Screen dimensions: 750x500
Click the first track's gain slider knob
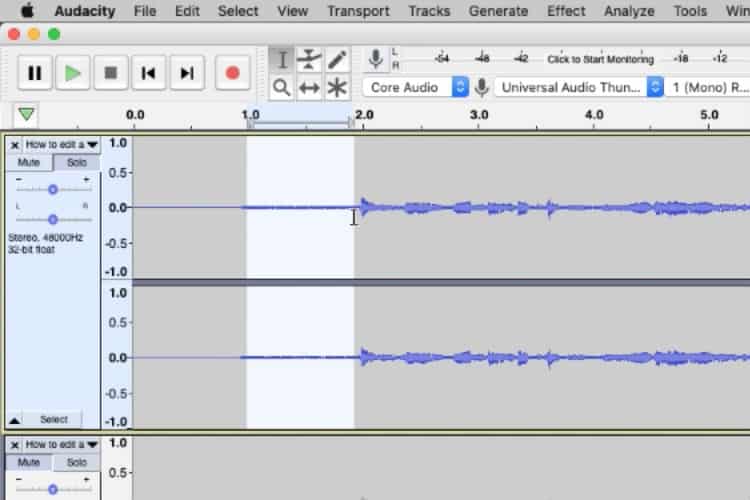[53, 190]
